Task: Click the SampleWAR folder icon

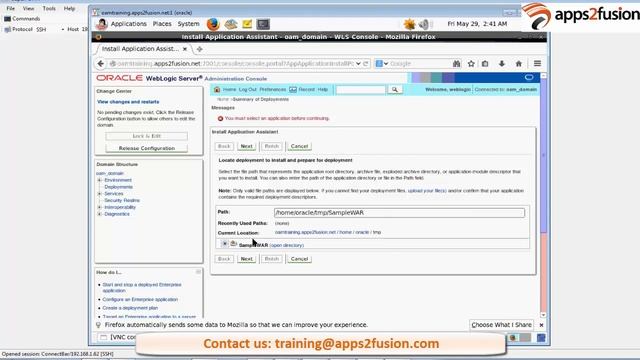Action: click(233, 244)
